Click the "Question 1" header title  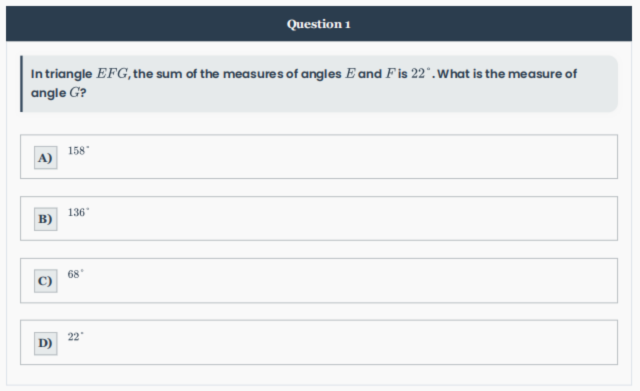pyautogui.click(x=319, y=24)
